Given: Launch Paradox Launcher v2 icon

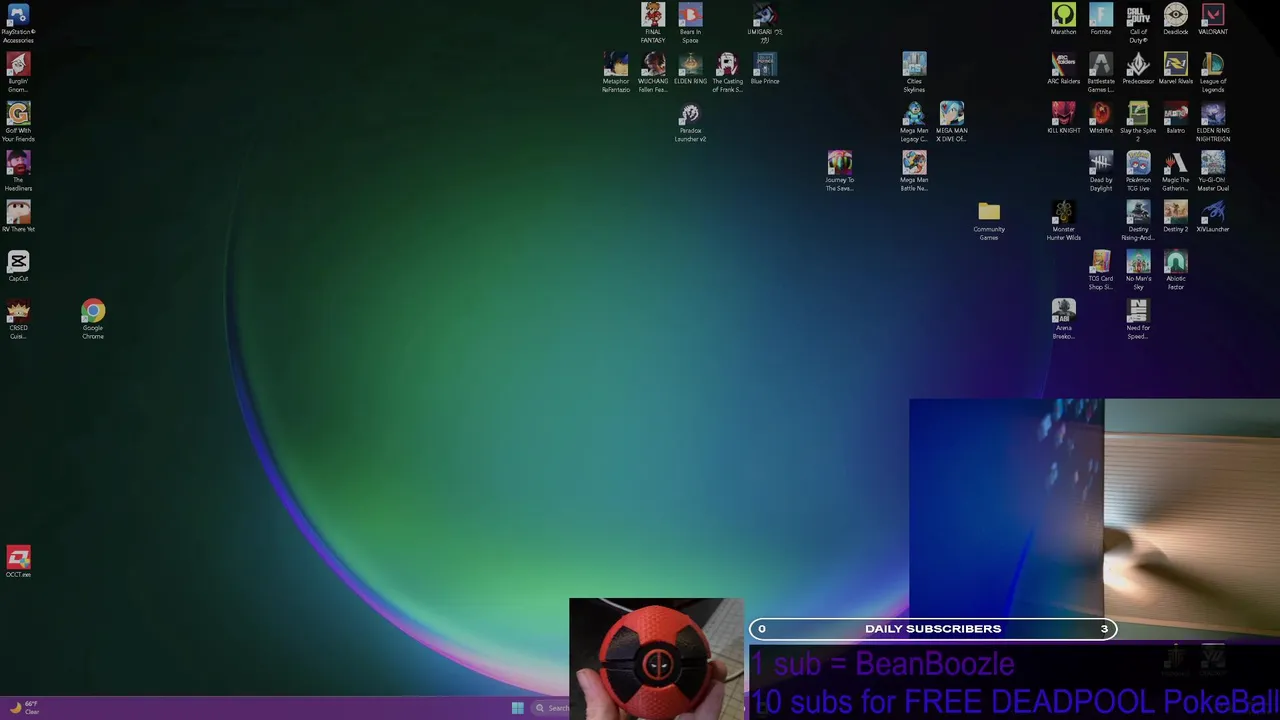Looking at the screenshot, I should tap(690, 122).
